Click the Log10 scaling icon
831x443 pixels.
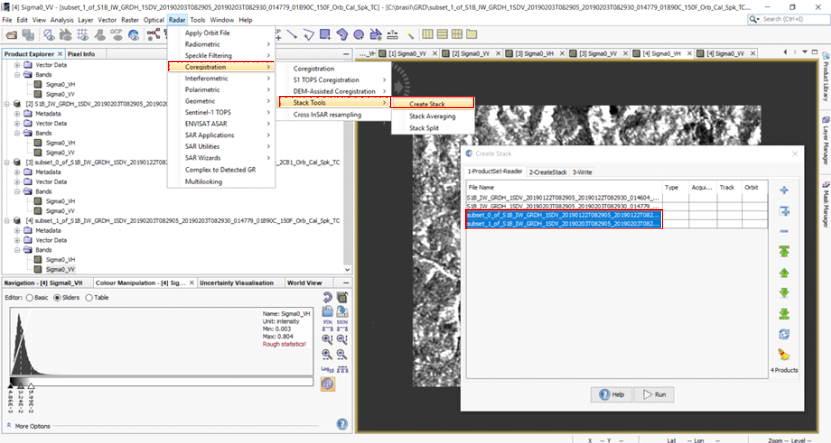click(x=328, y=370)
